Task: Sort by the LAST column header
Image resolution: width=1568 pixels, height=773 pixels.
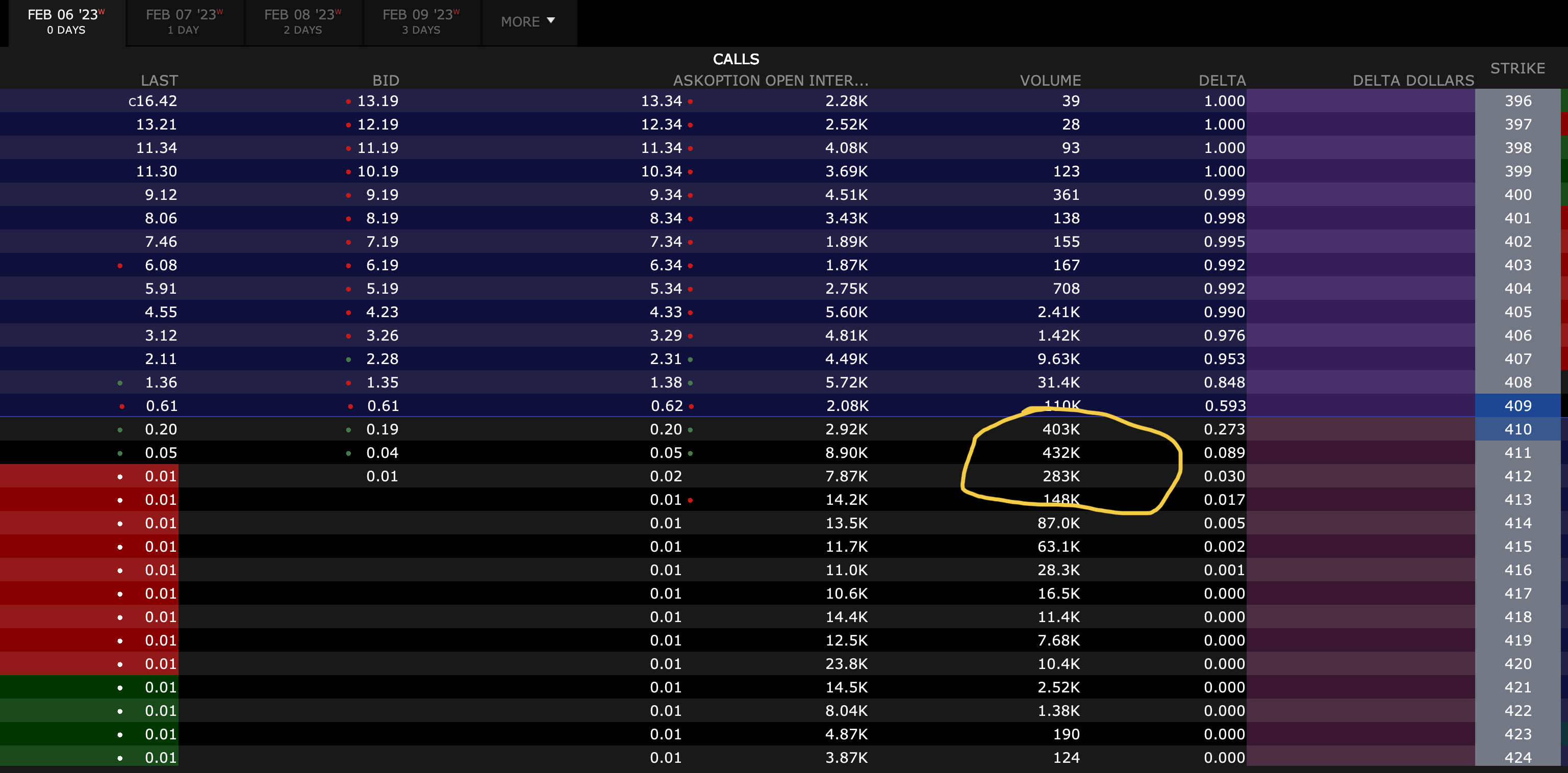Action: [159, 81]
